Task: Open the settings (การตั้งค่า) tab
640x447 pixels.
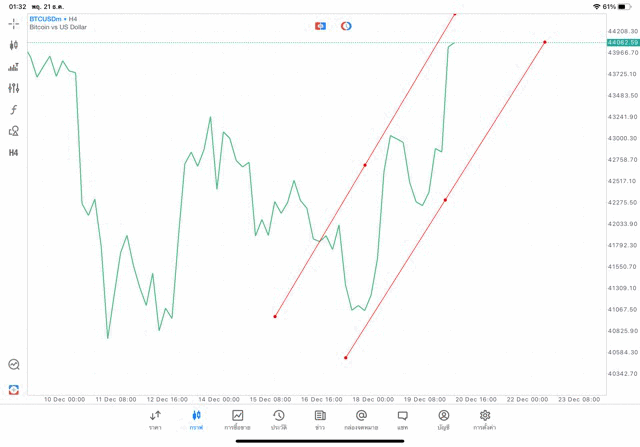Action: tap(485, 419)
